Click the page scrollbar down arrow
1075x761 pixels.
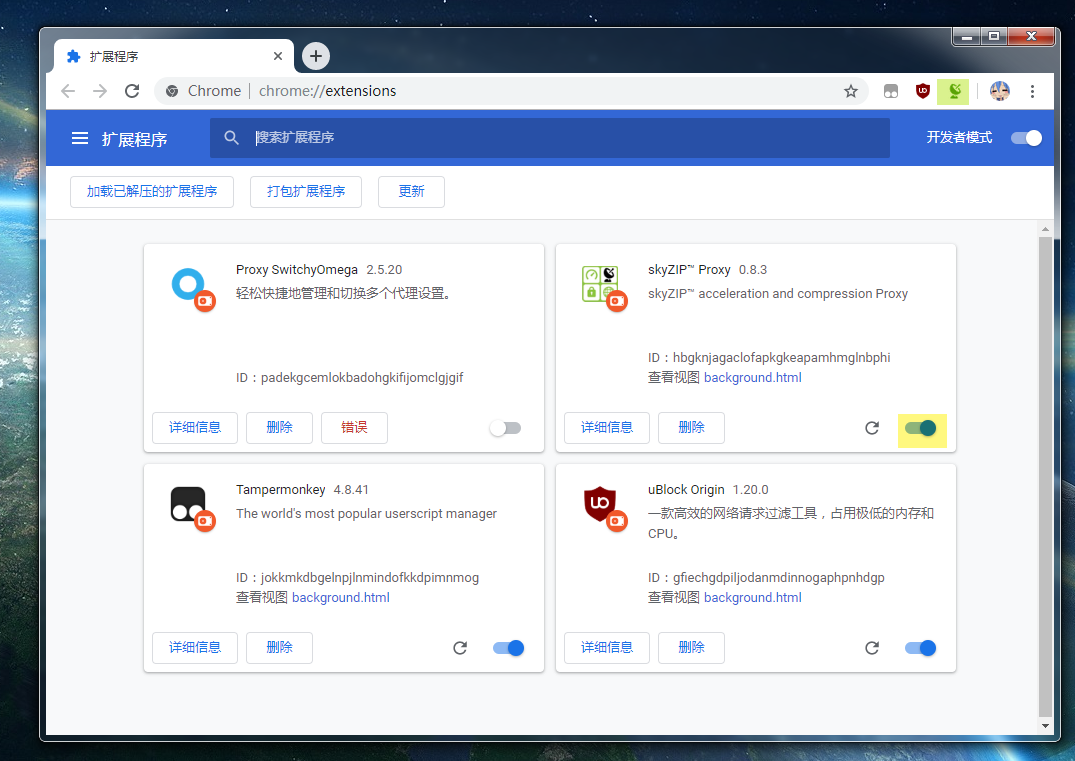(x=1045, y=726)
